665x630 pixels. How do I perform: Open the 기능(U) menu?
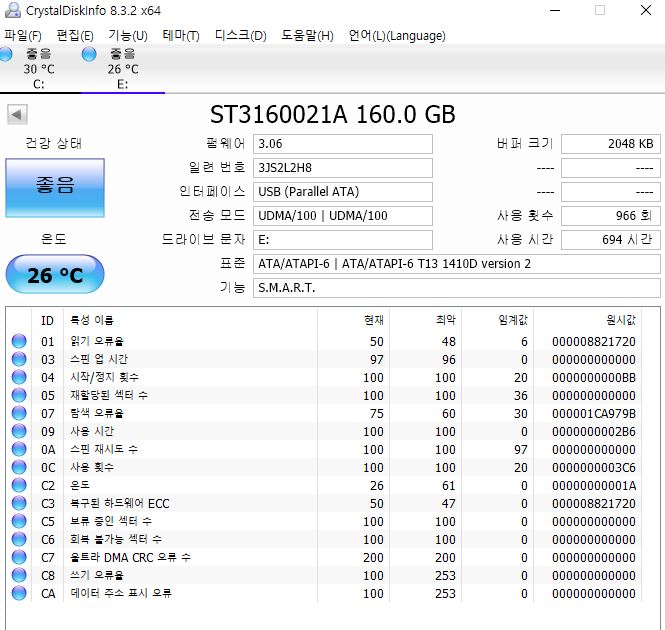tap(128, 36)
